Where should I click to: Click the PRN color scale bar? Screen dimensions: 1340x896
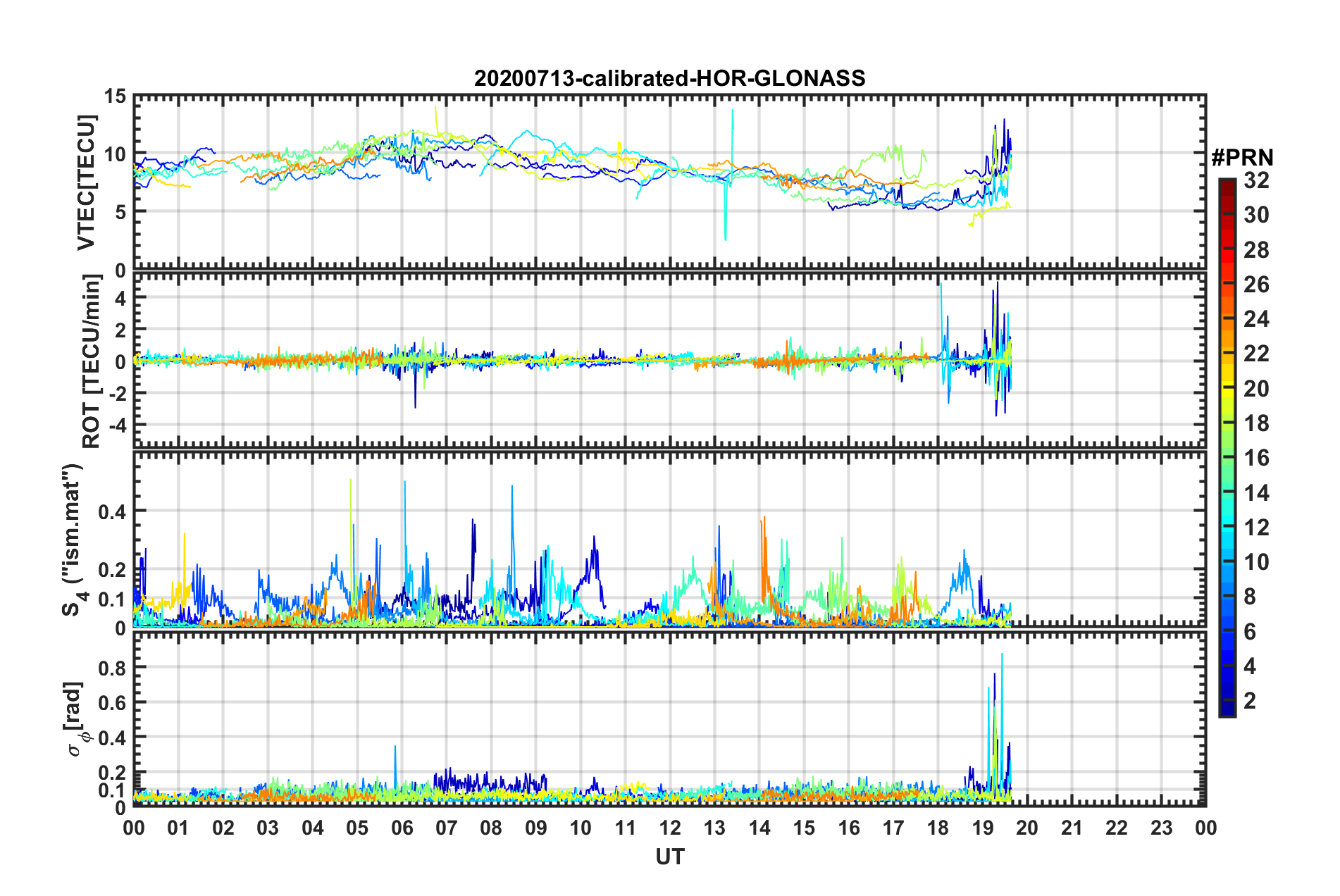[1227, 447]
